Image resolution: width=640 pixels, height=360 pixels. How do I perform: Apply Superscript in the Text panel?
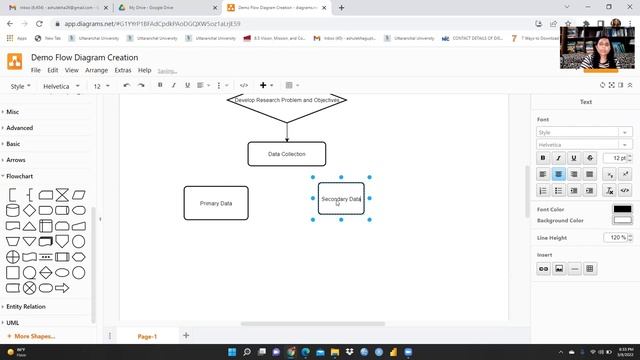(x=625, y=174)
